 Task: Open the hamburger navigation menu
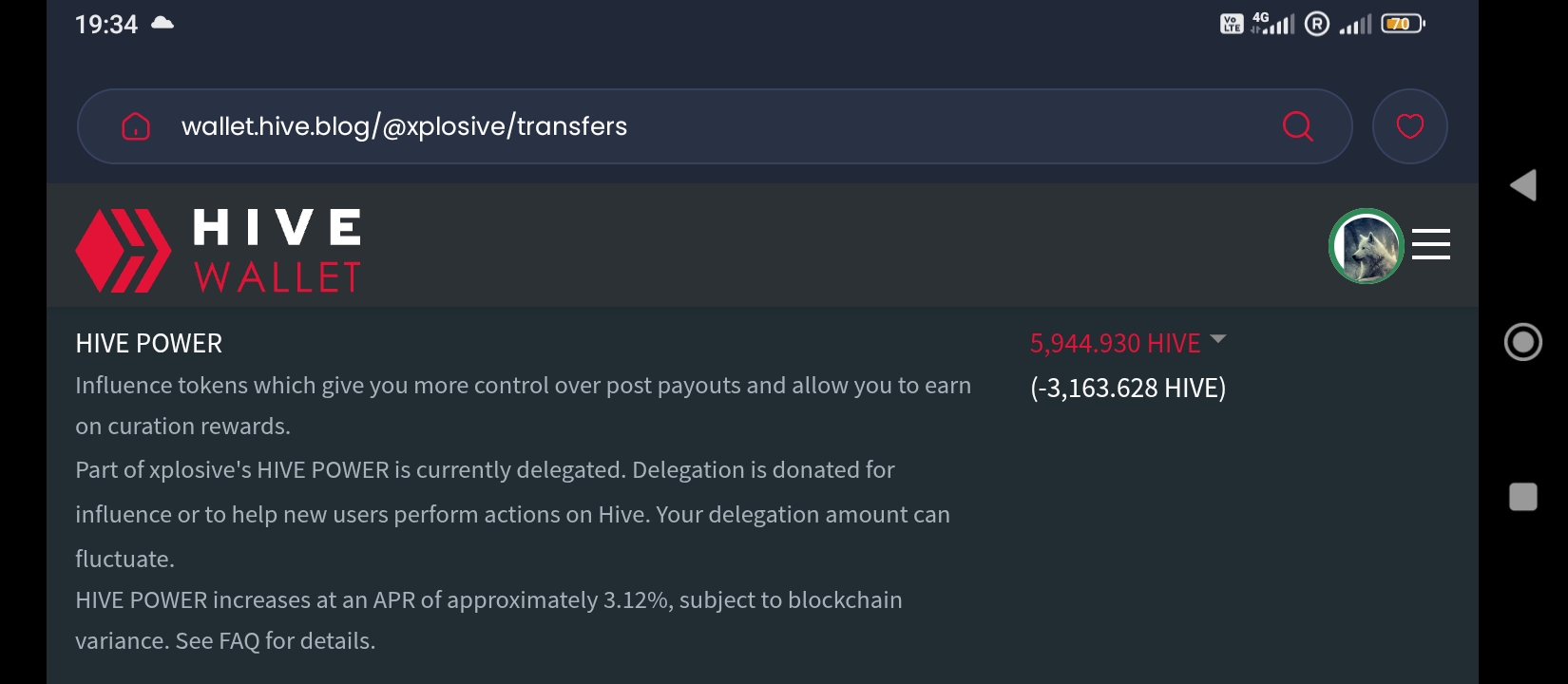tap(1430, 244)
